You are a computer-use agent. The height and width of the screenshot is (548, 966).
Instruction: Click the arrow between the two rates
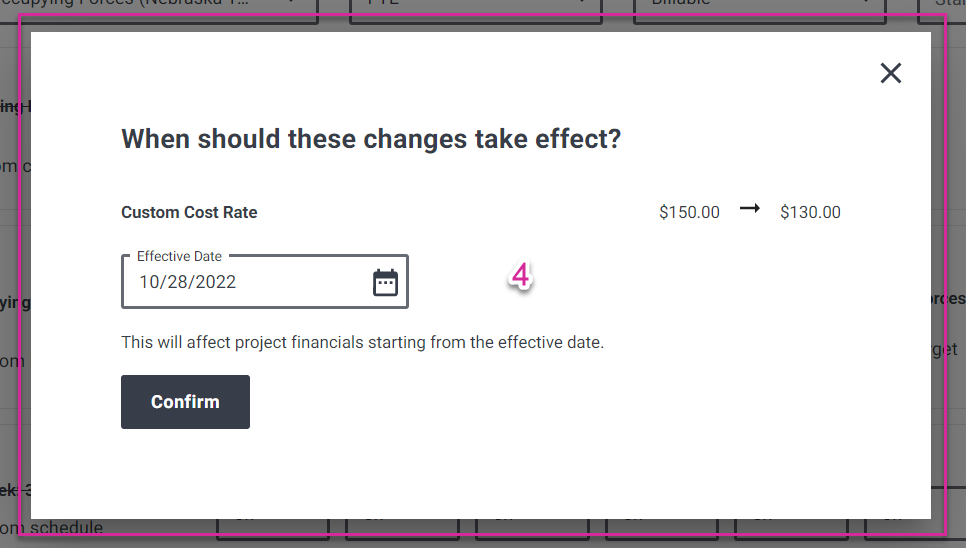coord(750,209)
